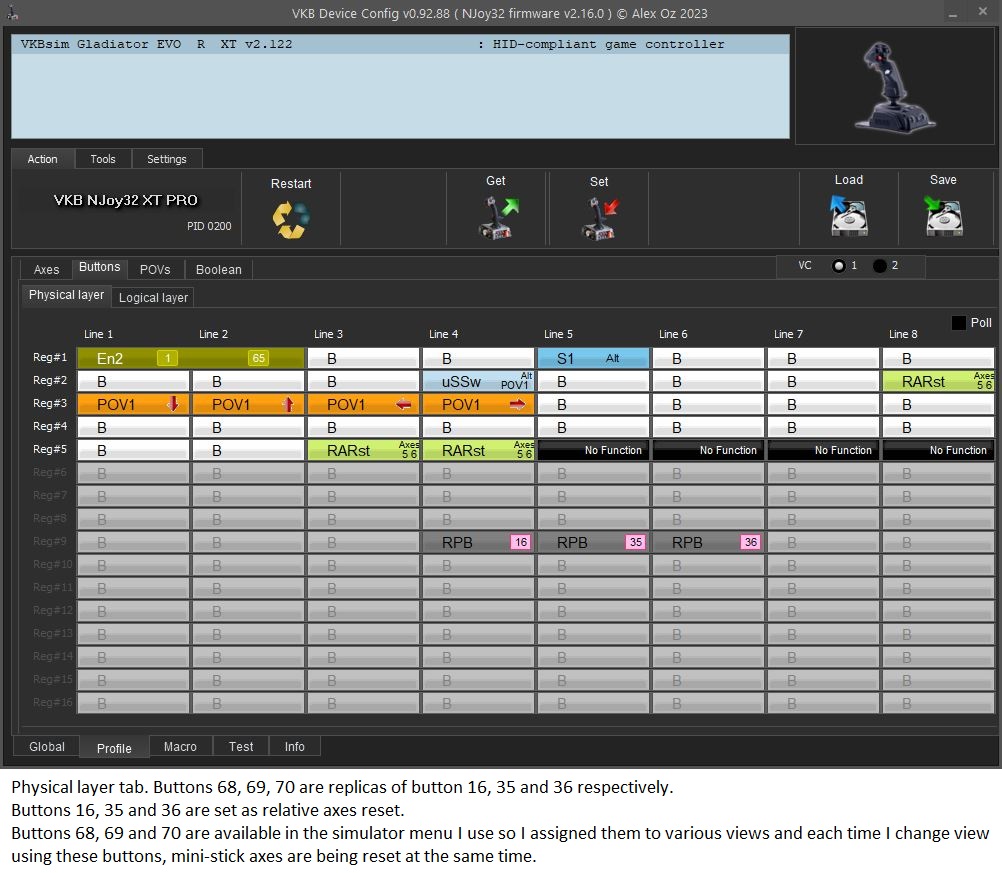Click the Restart recycle icon
Screen dimensions: 1002x873
tap(291, 220)
